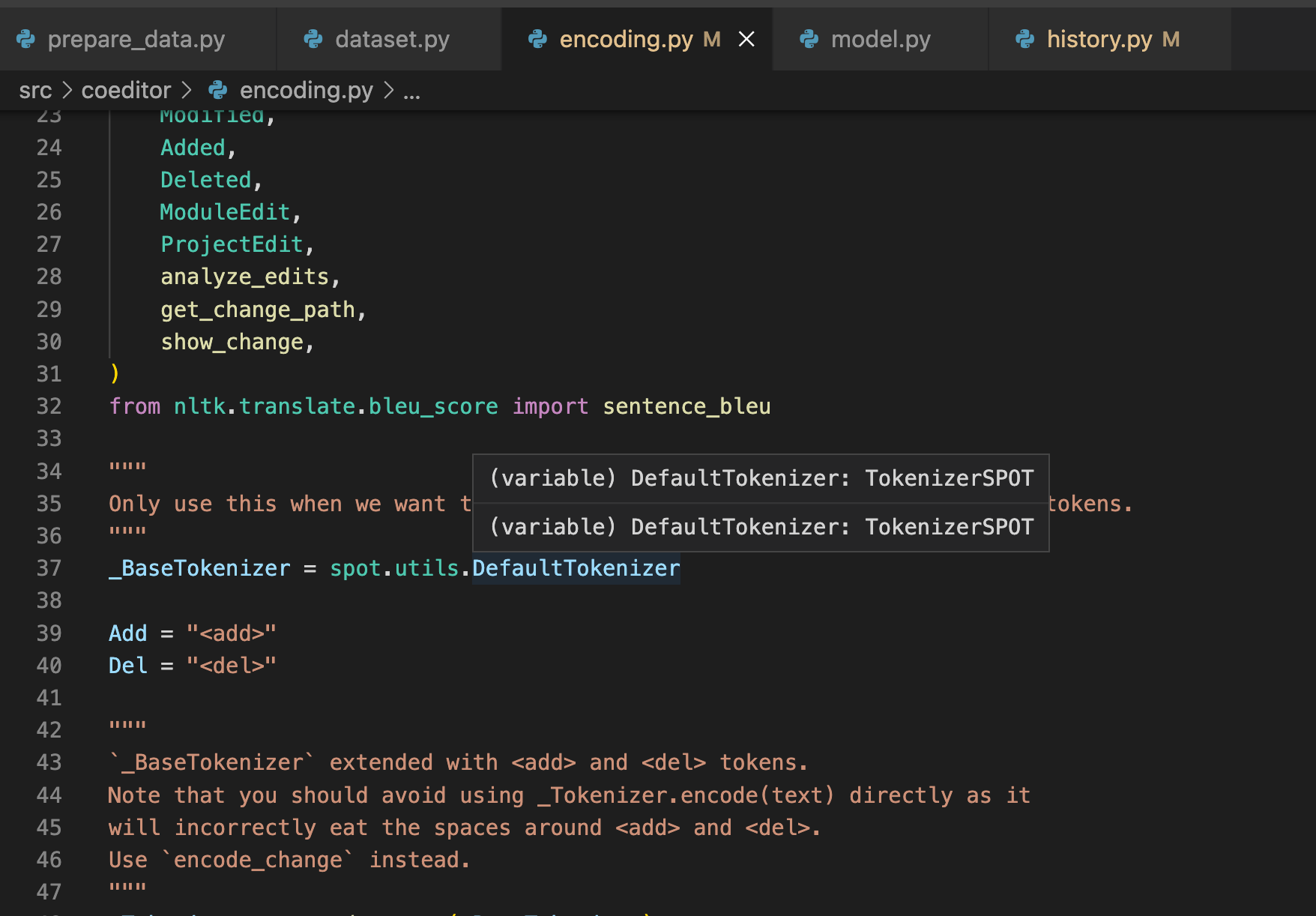Click 'analyze_edits' on line 28
1316x916 pixels.
245,277
